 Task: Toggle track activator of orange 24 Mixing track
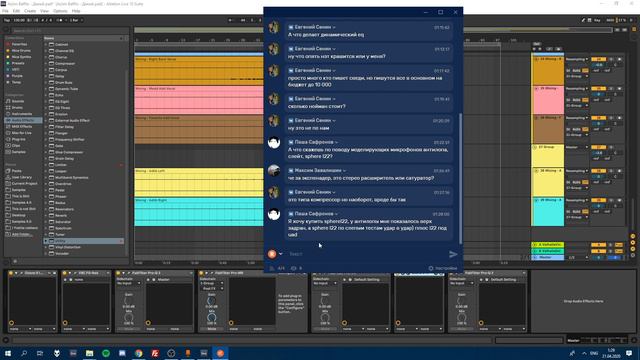click(x=598, y=59)
